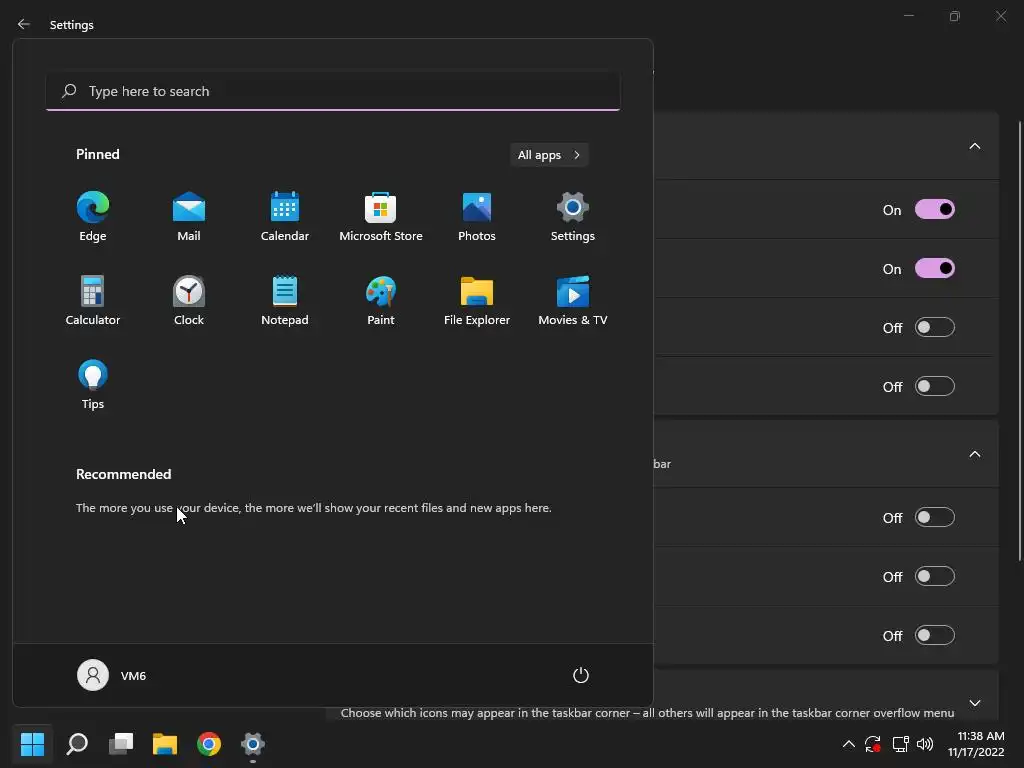The height and width of the screenshot is (768, 1024).
Task: Open Search from the taskbar
Action: click(x=77, y=744)
